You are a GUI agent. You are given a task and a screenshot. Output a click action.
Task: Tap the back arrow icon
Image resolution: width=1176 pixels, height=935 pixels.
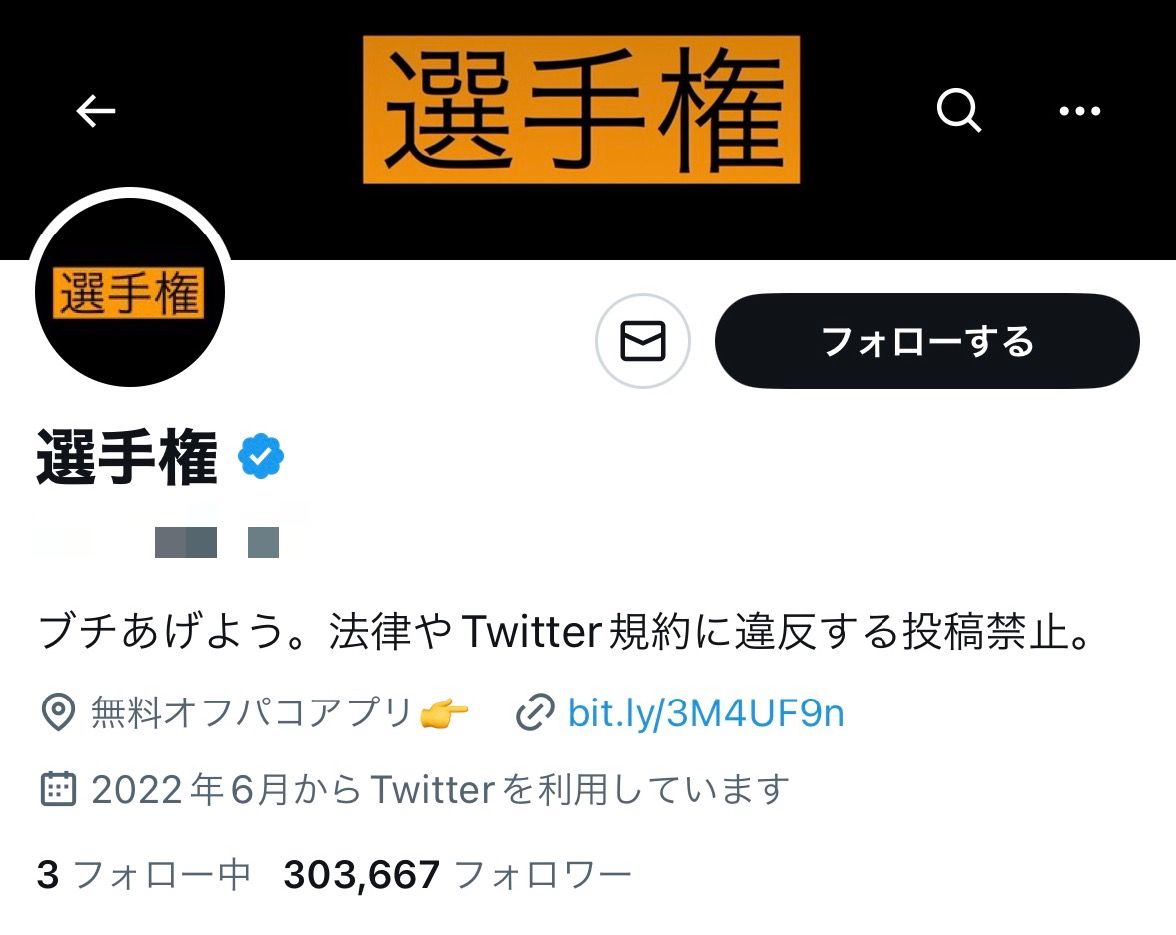96,111
